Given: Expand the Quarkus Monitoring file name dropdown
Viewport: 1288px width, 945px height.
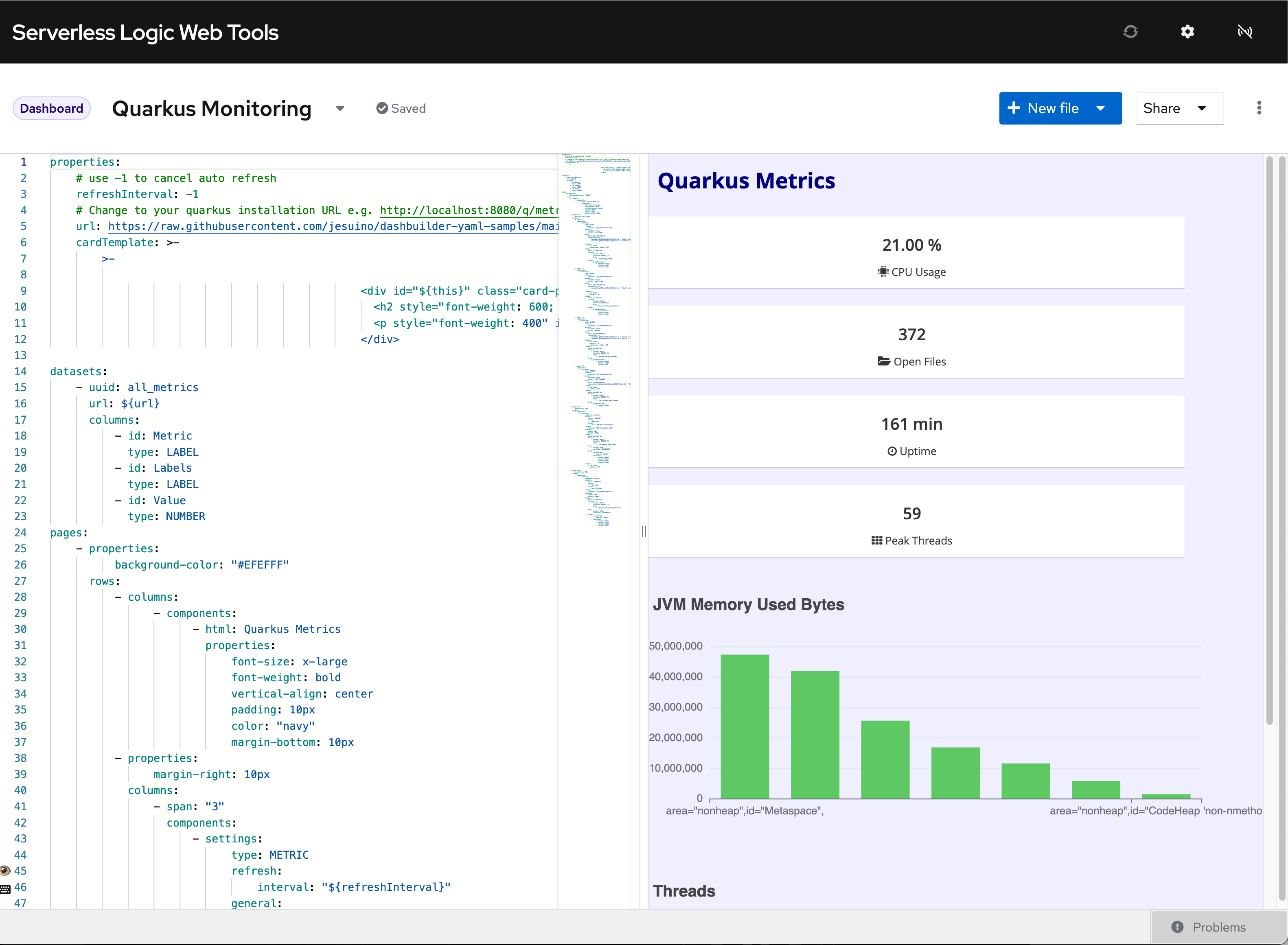Looking at the screenshot, I should tap(340, 108).
